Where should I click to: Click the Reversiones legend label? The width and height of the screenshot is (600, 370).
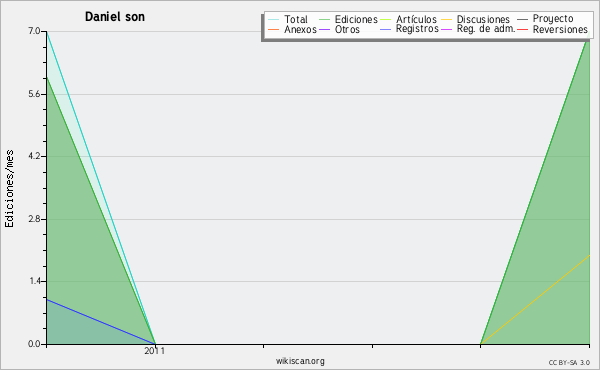pyautogui.click(x=560, y=29)
